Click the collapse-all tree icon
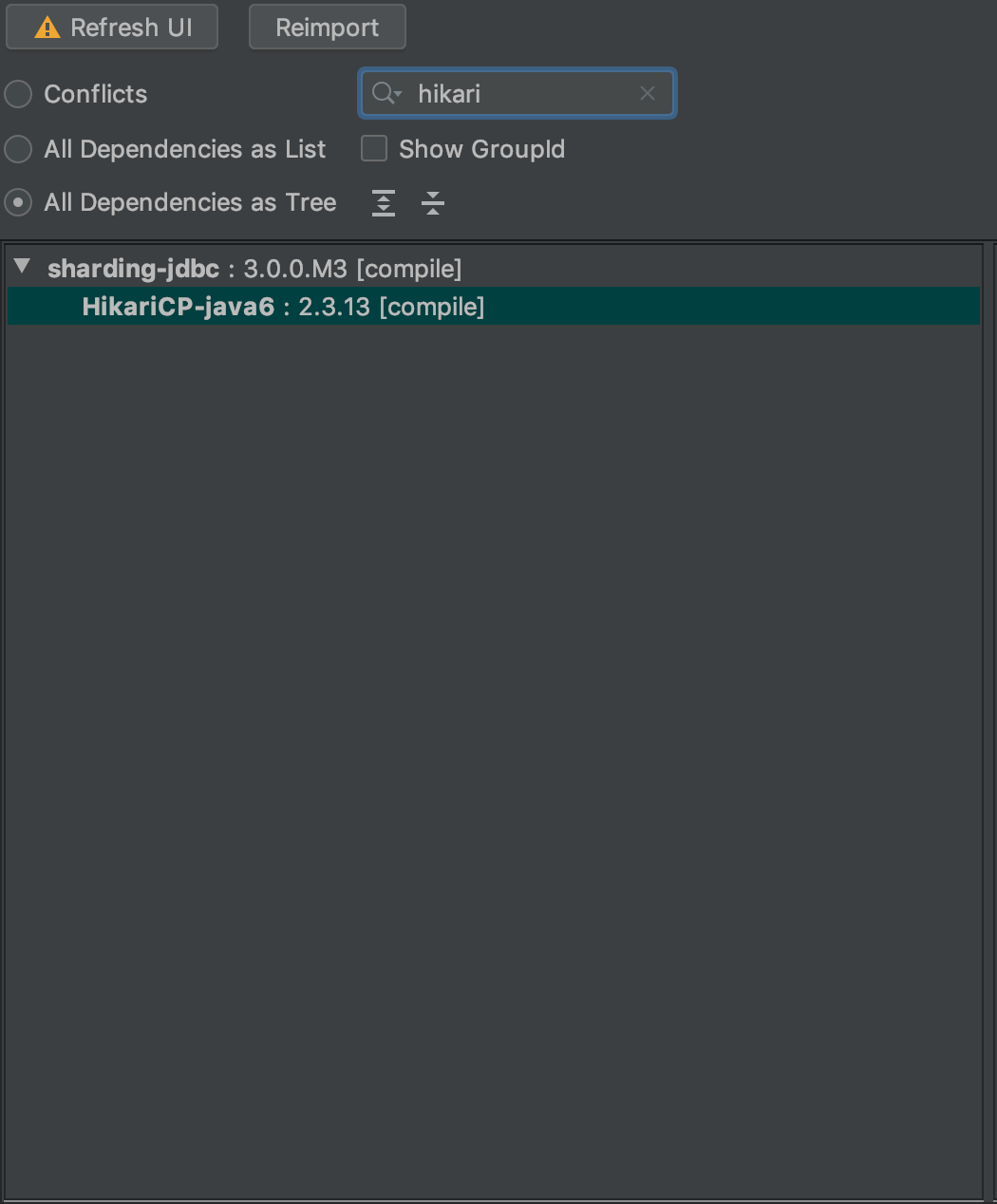 click(x=433, y=203)
